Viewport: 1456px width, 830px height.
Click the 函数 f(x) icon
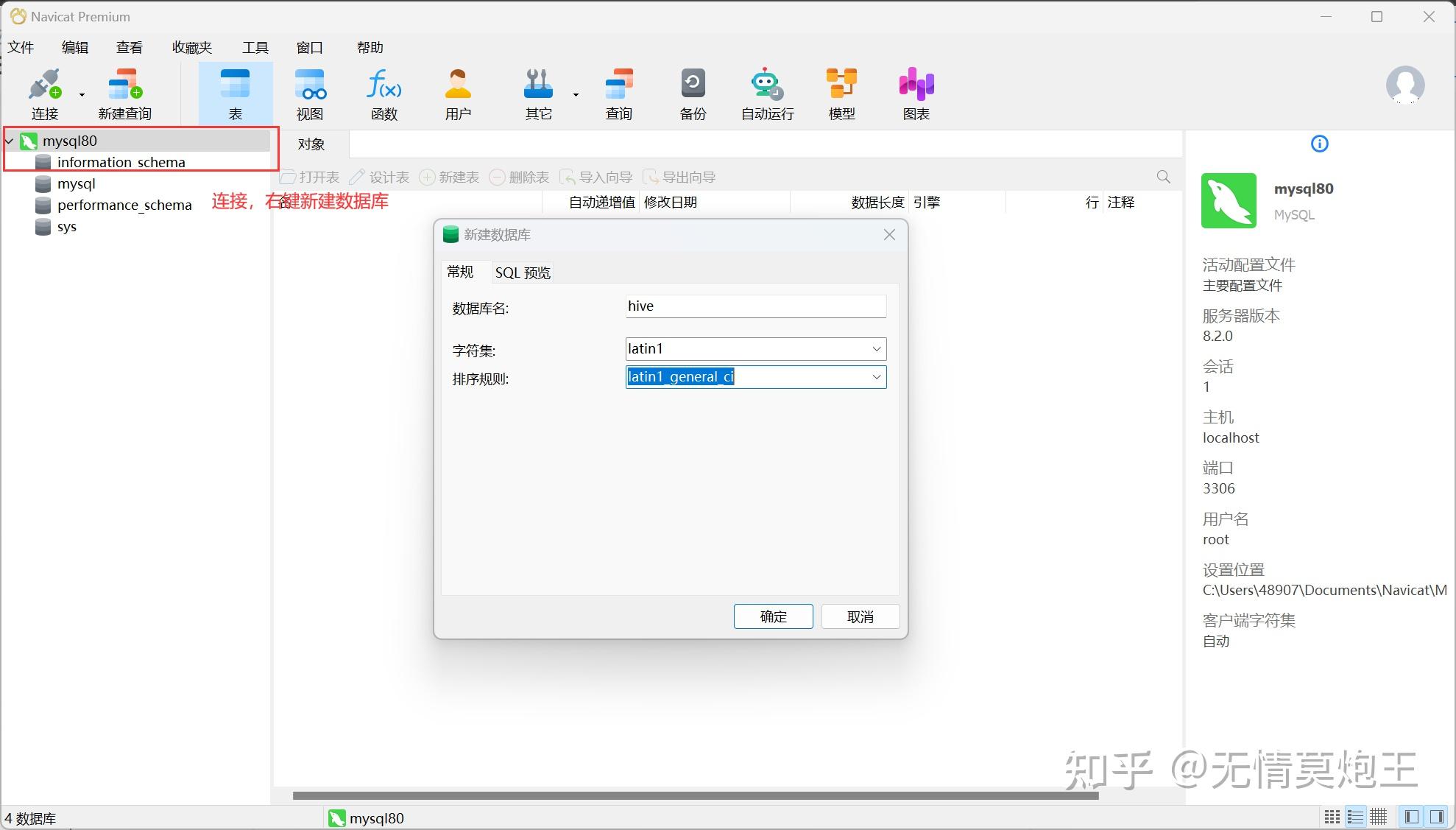coord(384,92)
